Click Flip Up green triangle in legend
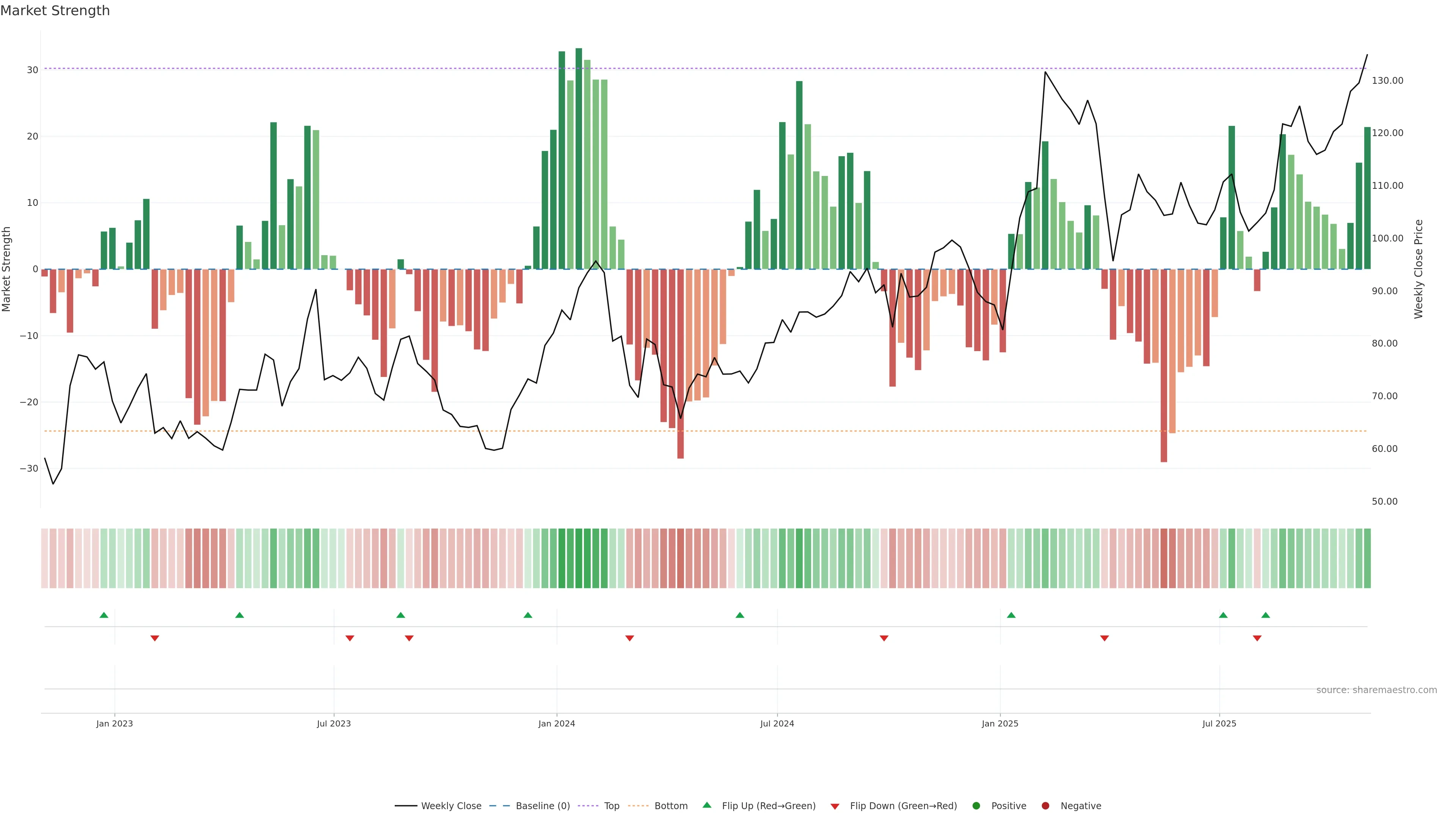Image resolution: width=1456 pixels, height=819 pixels. pos(706,805)
